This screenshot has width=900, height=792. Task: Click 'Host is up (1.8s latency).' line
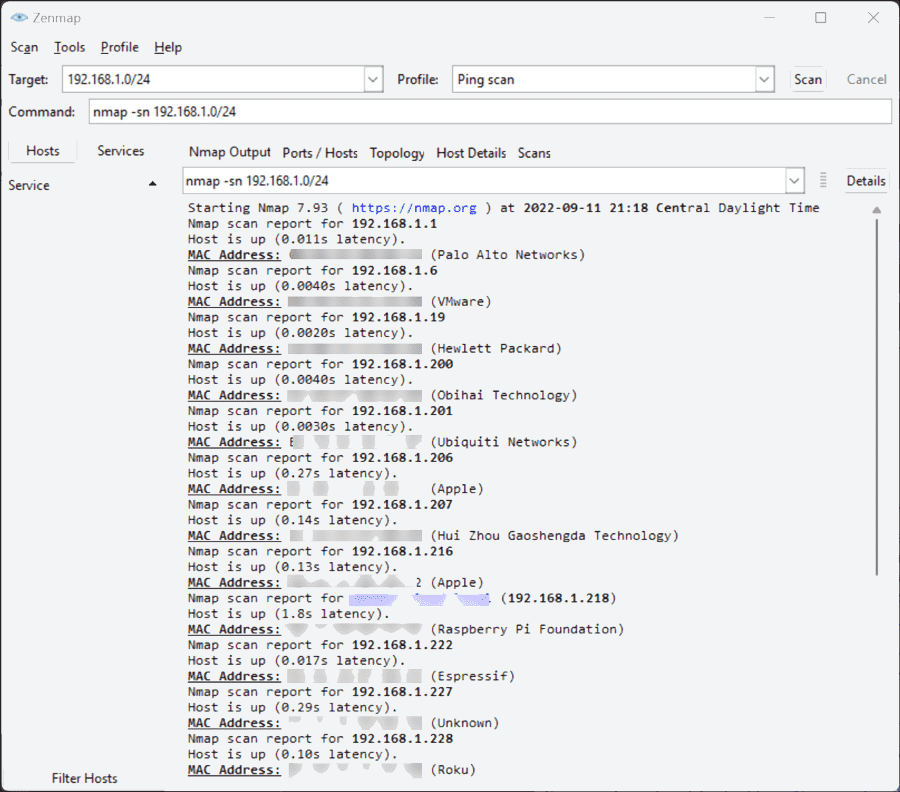click(x=289, y=614)
